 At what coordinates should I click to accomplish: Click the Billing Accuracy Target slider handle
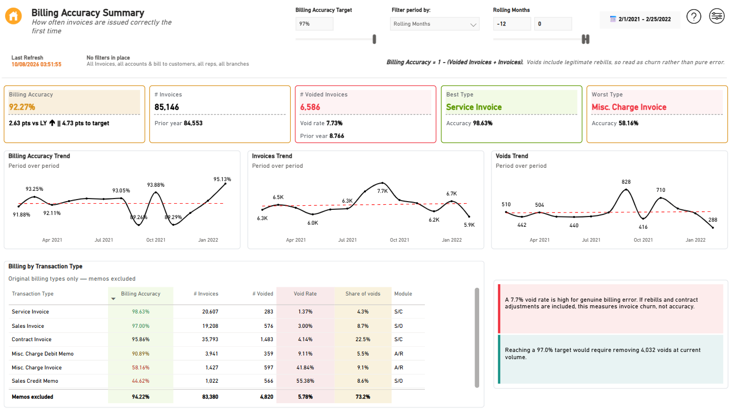pyautogui.click(x=374, y=40)
